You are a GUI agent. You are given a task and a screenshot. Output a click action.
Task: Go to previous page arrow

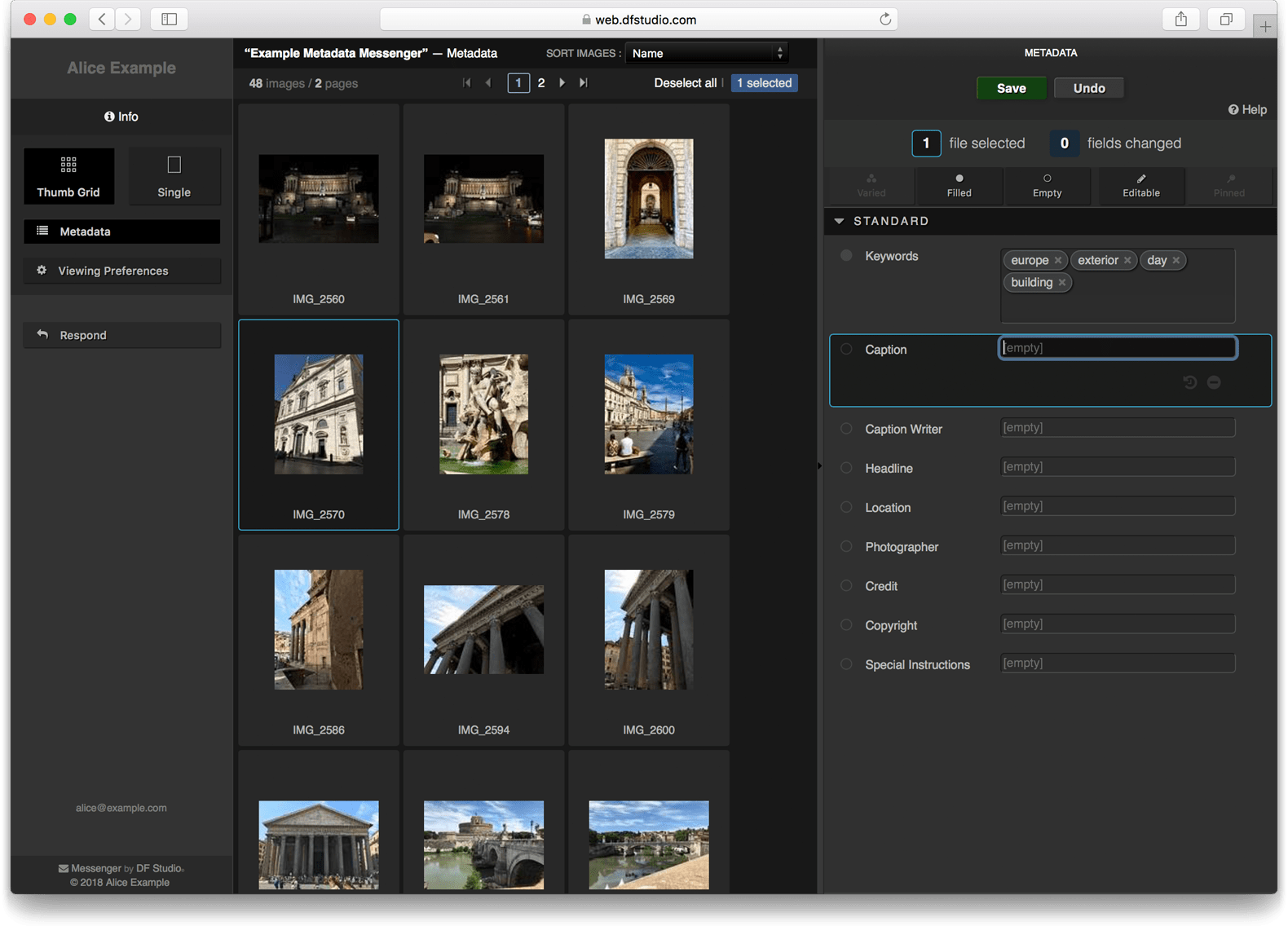coord(488,82)
